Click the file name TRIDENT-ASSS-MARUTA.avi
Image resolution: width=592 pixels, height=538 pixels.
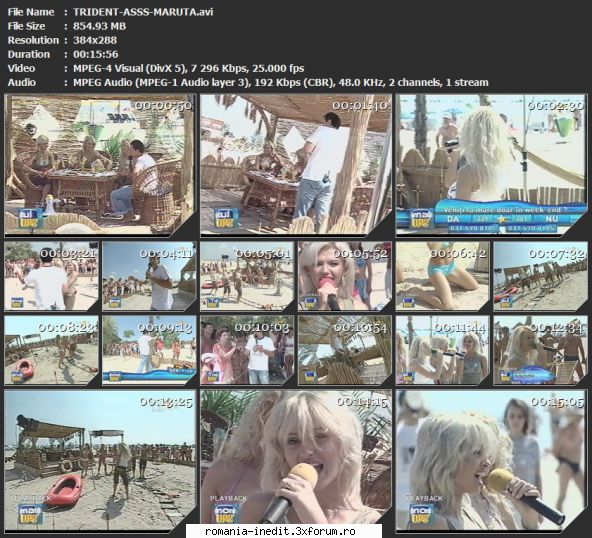pyautogui.click(x=143, y=12)
